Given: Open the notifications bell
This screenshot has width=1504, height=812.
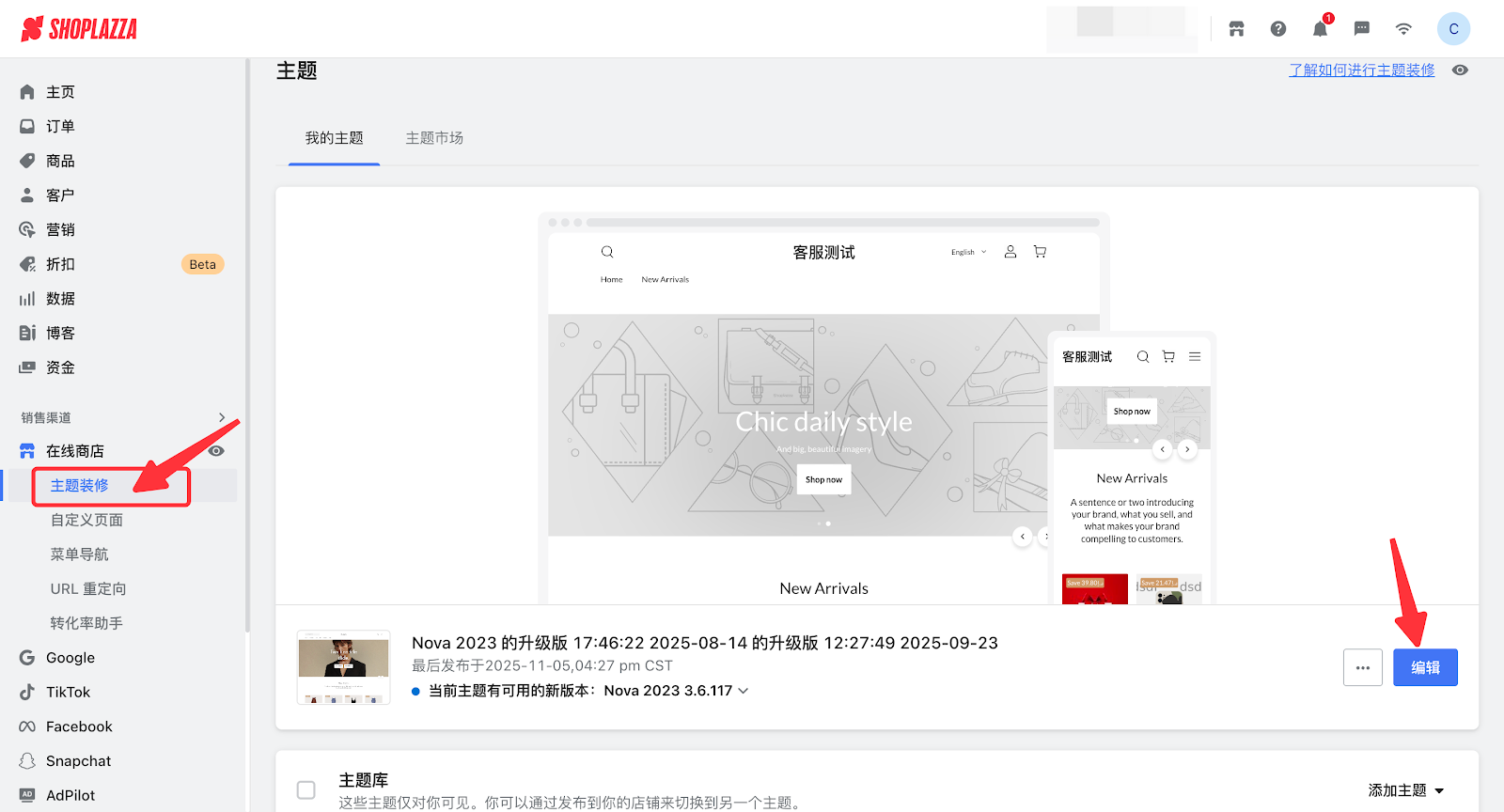Looking at the screenshot, I should coord(1320,29).
